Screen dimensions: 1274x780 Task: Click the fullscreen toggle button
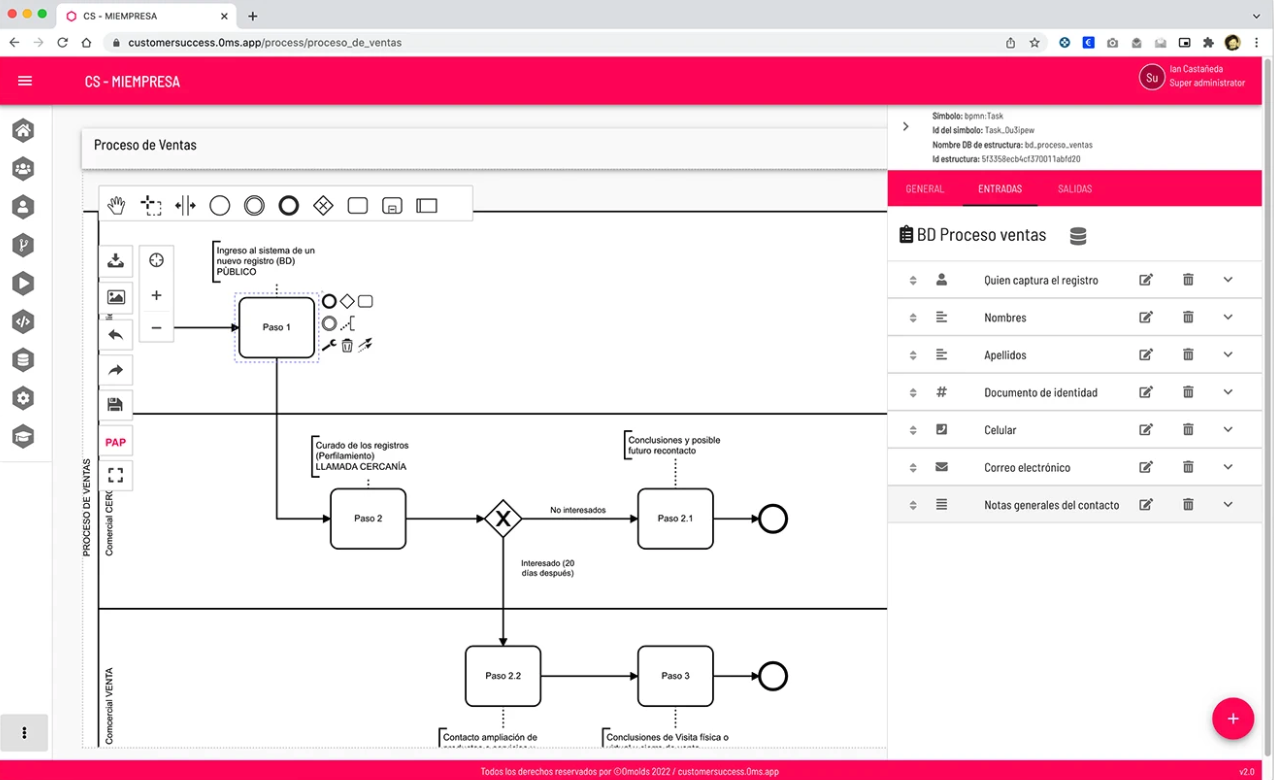(116, 475)
